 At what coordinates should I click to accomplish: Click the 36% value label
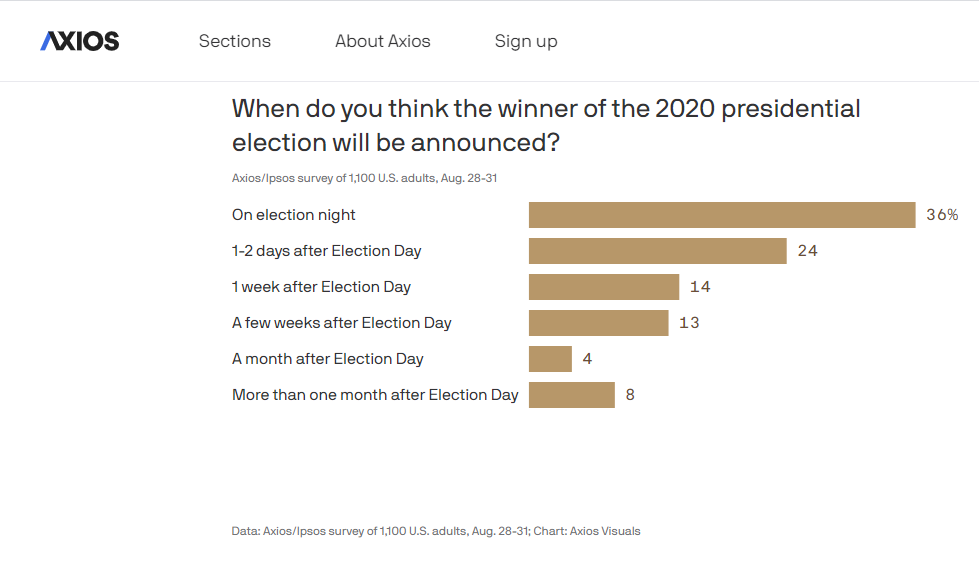(942, 215)
